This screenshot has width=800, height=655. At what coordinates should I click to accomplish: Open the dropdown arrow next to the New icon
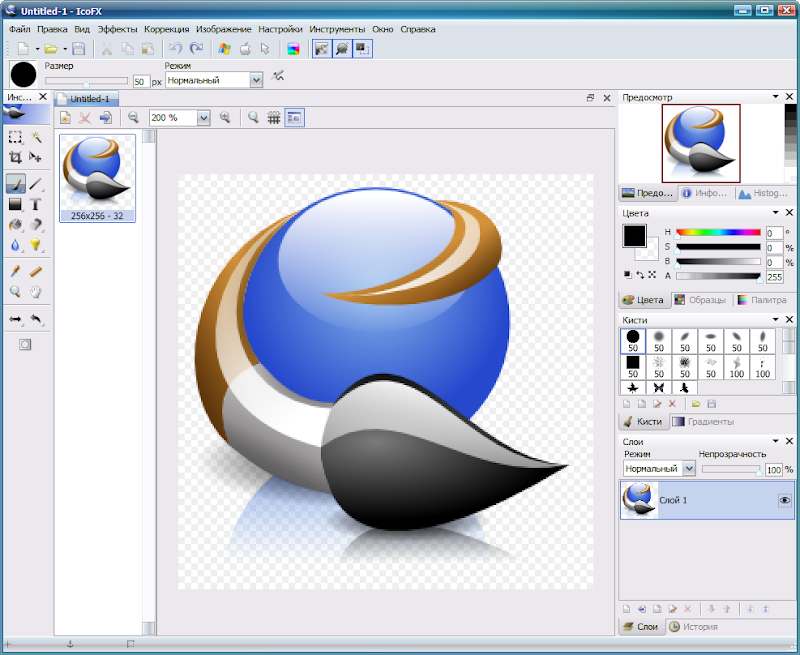(37, 49)
